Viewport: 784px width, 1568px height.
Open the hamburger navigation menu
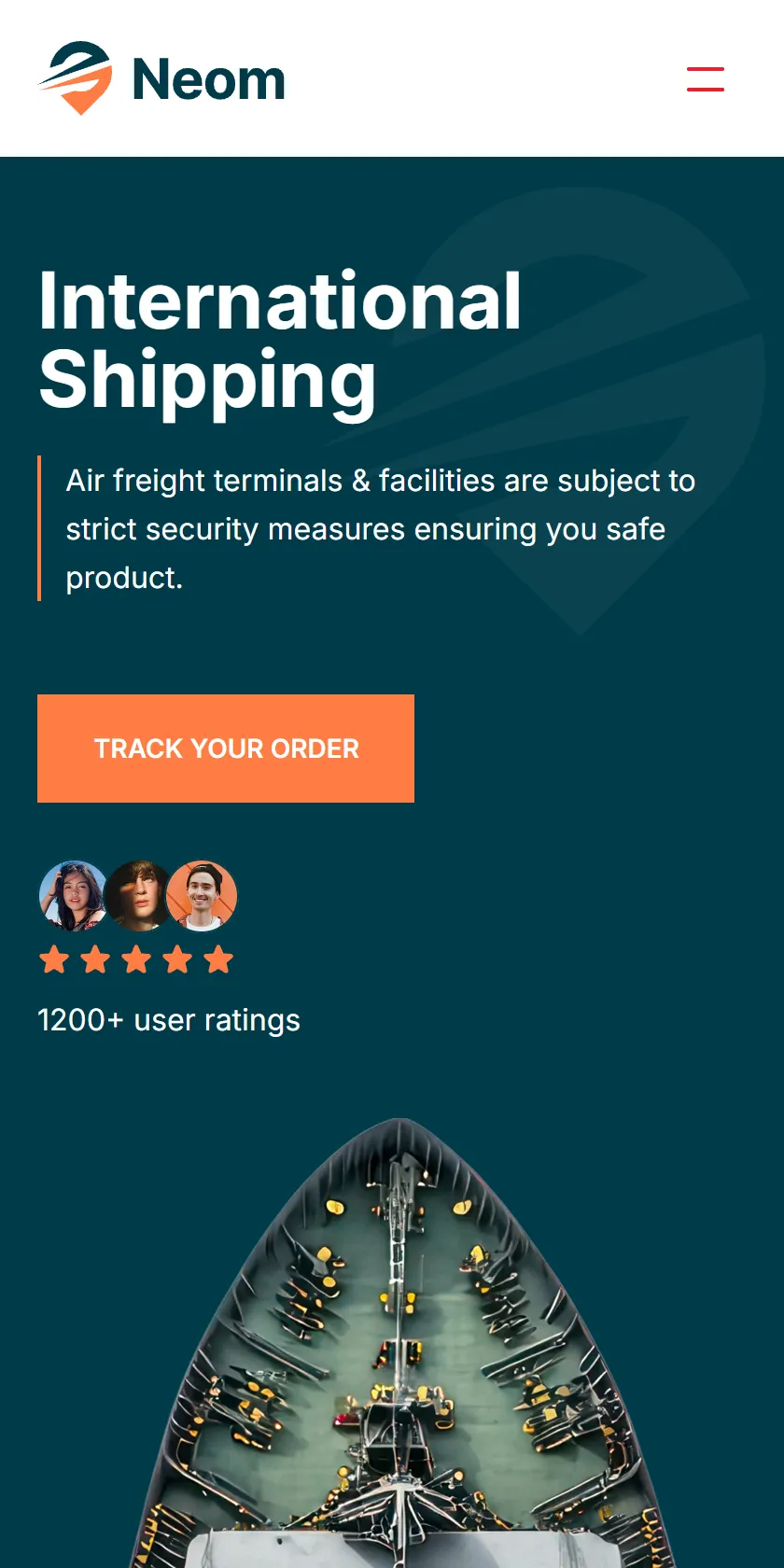tap(706, 78)
